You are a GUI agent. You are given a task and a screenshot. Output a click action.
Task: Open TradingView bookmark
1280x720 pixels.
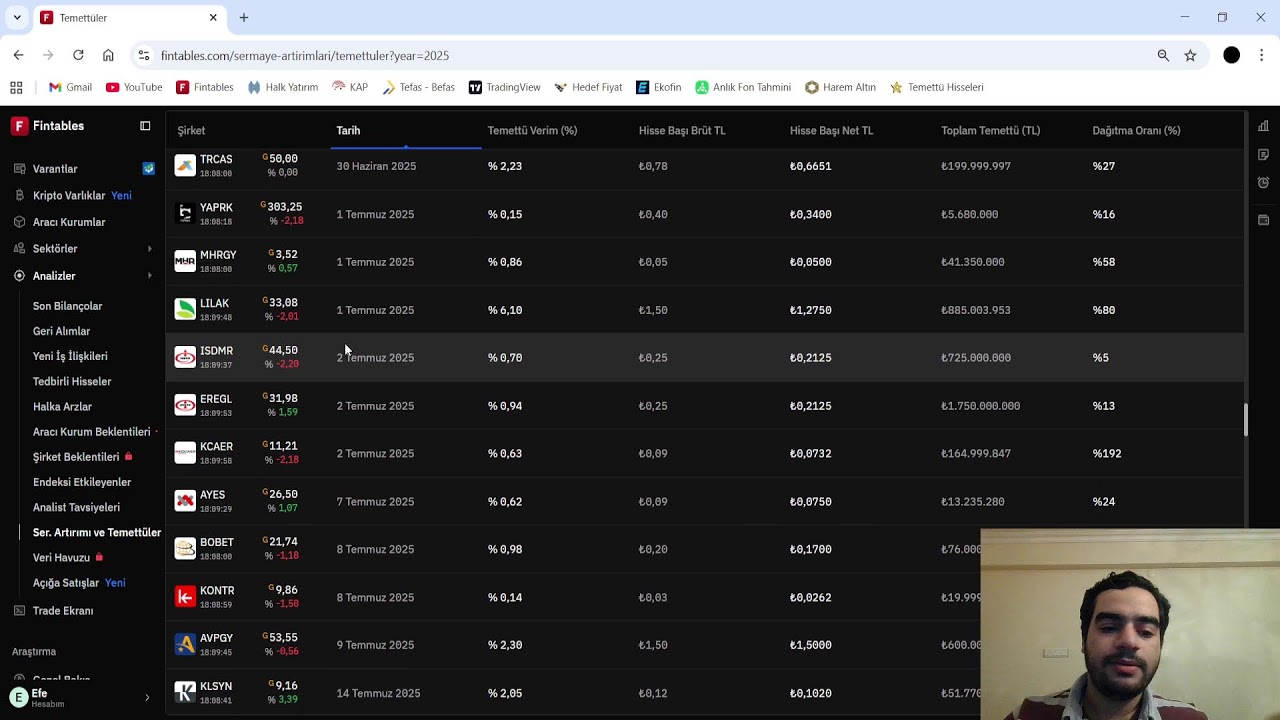pyautogui.click(x=504, y=87)
